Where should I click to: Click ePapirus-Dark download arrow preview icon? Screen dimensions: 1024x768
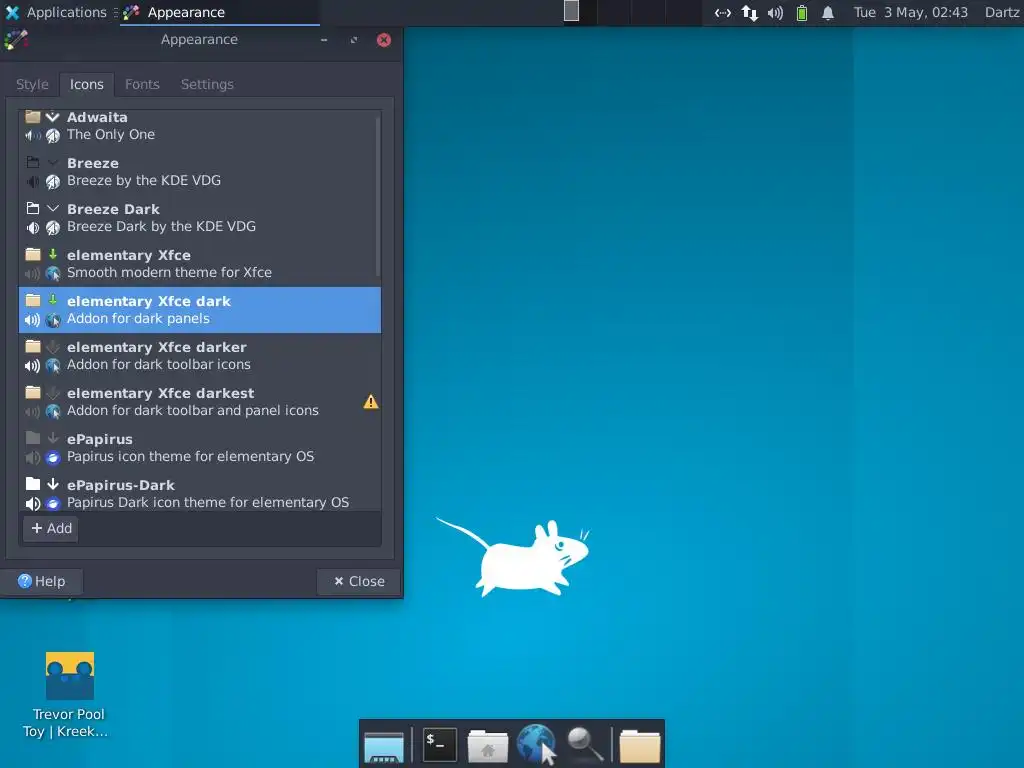tap(53, 485)
